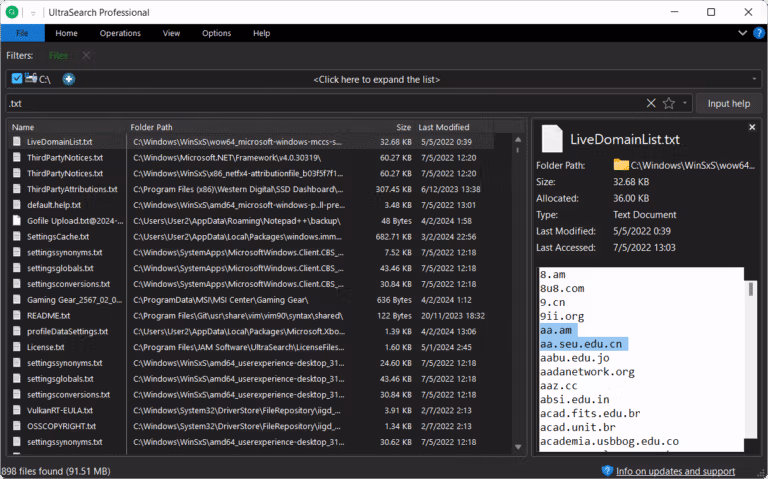Remove the Files filter with the X

pos(86,55)
